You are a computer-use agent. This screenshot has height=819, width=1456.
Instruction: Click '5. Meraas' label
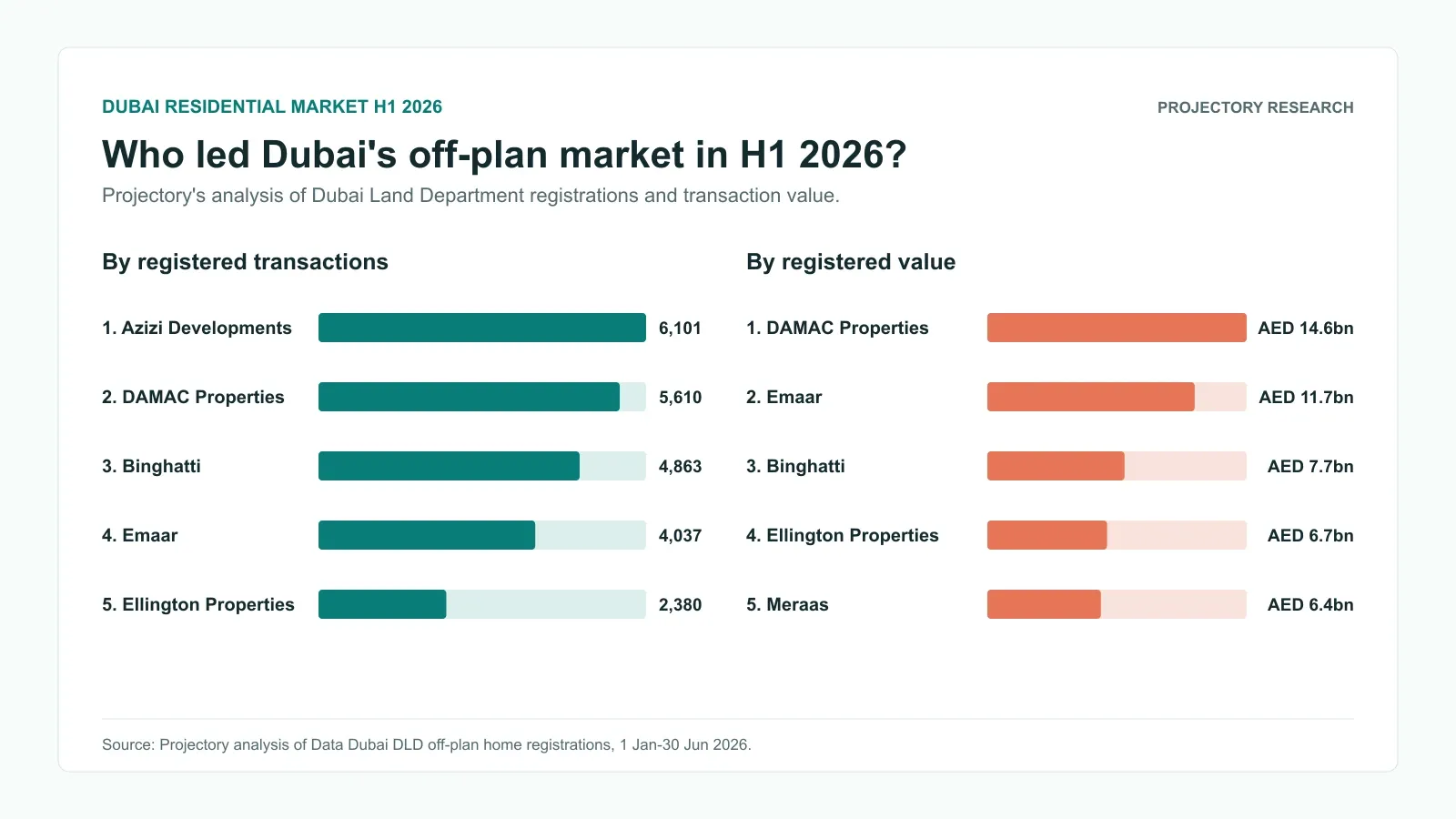tap(787, 604)
